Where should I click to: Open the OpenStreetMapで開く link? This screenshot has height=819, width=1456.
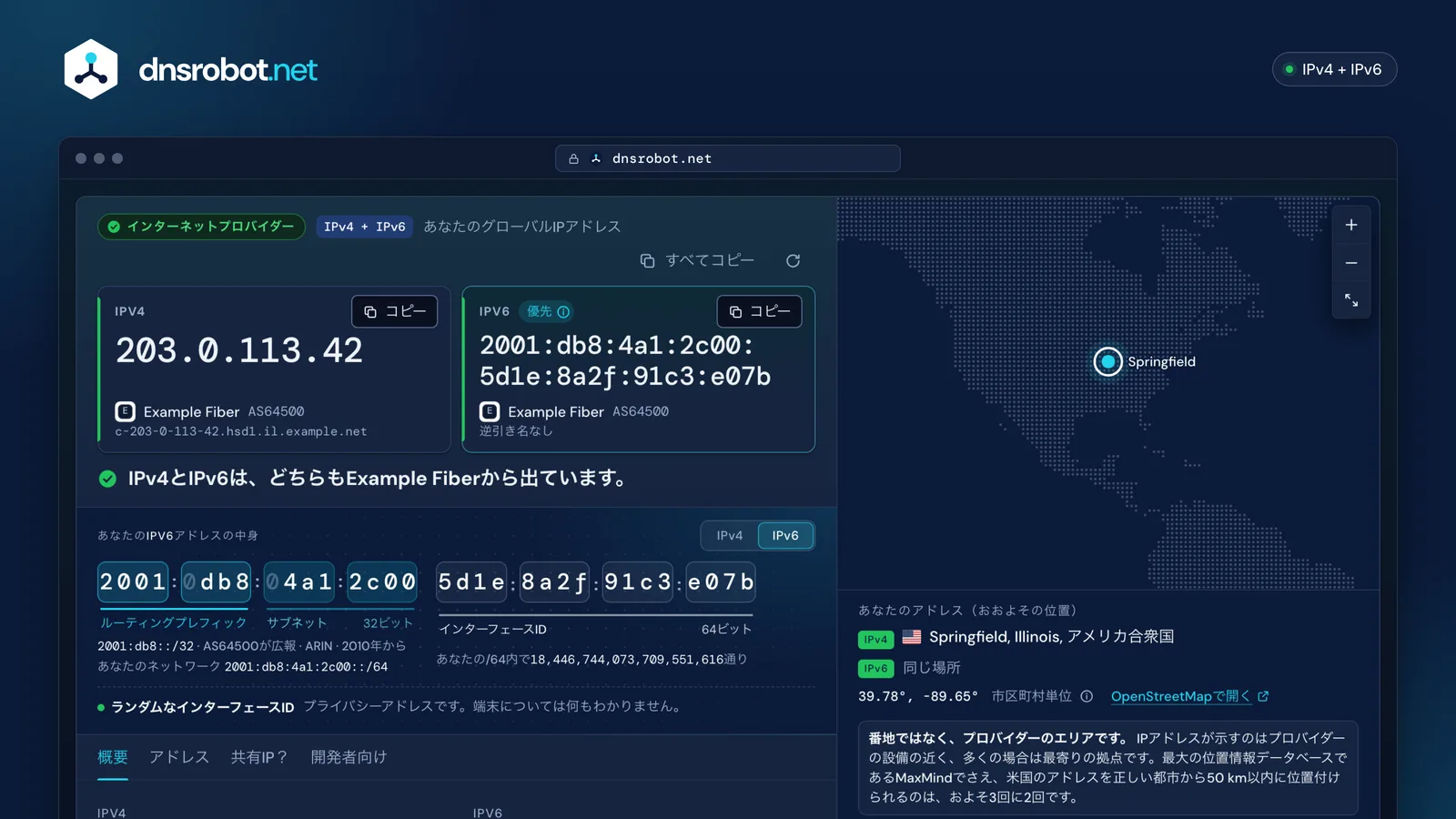(1189, 696)
